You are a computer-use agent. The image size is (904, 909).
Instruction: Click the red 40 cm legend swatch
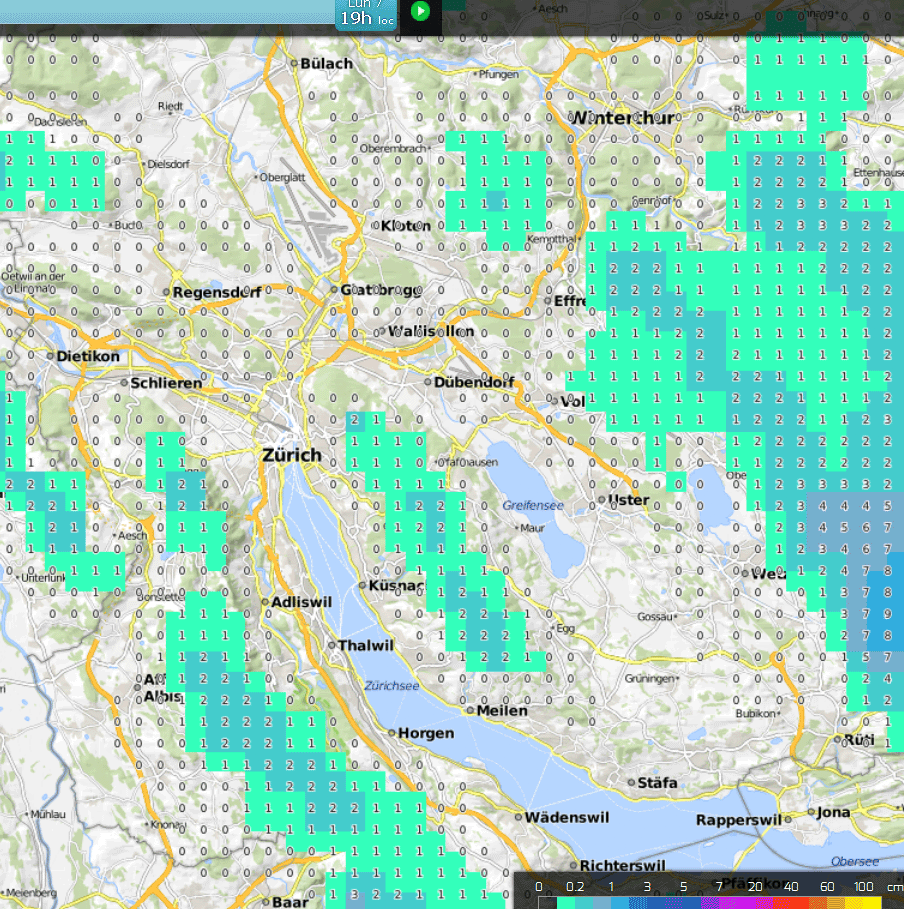[791, 903]
